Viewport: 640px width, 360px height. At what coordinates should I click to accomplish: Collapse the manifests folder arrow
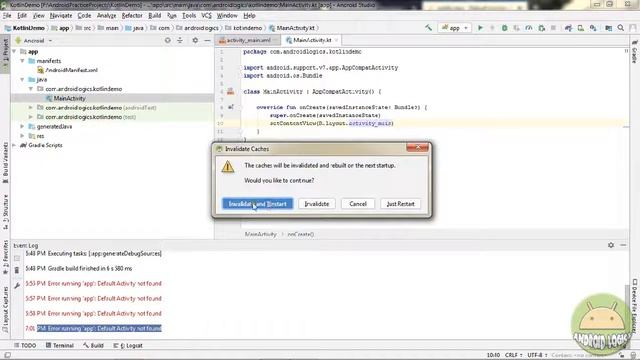pyautogui.click(x=22, y=61)
